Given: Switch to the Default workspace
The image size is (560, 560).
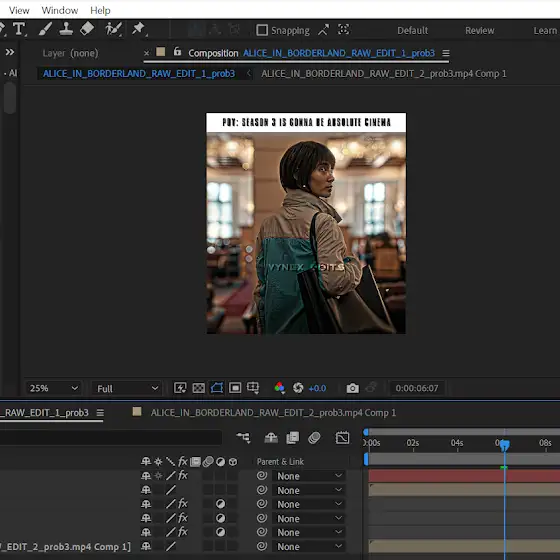Looking at the screenshot, I should tap(412, 31).
